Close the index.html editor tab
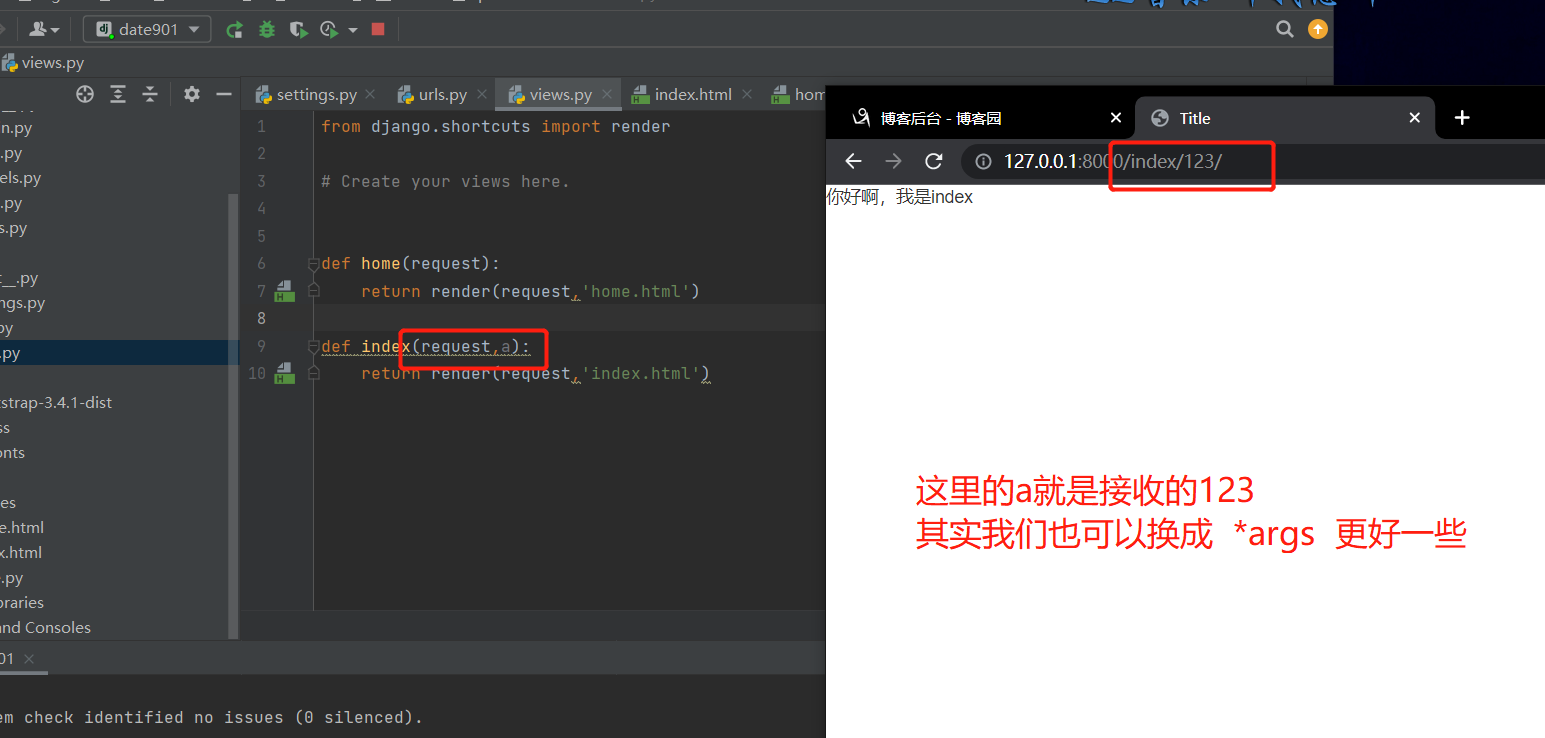 (746, 95)
